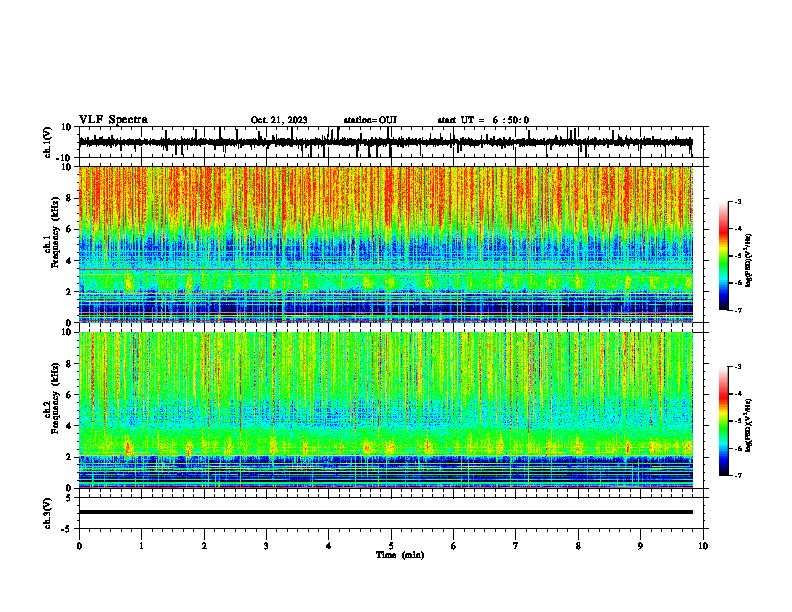Click the "2" tick on the Time axis

tap(204, 546)
